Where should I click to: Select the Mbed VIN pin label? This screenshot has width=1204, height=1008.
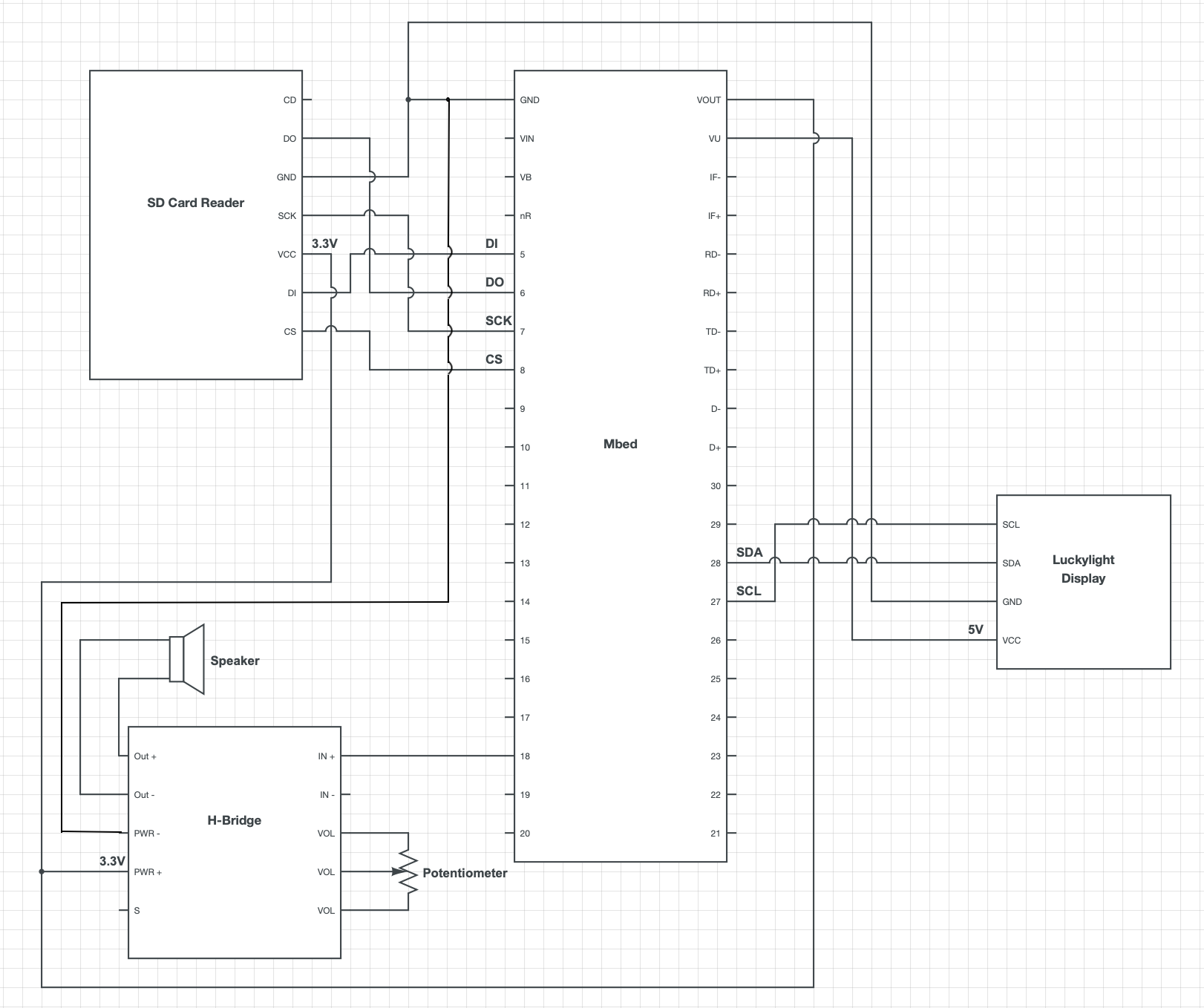pyautogui.click(x=527, y=139)
